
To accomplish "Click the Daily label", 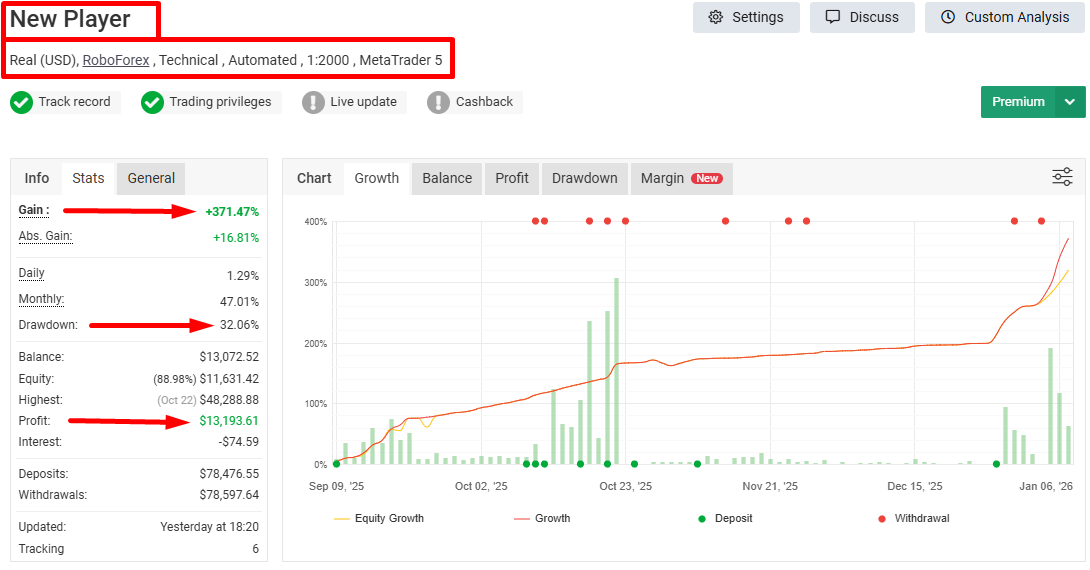I will point(31,273).
